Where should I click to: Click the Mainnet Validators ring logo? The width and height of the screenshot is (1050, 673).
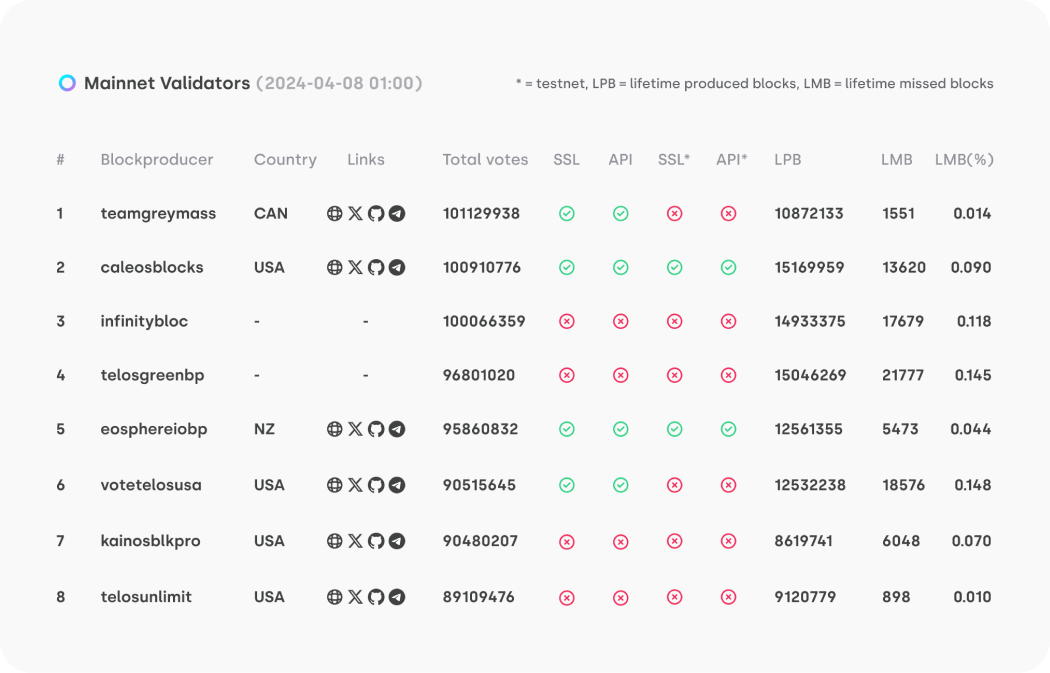(x=67, y=83)
